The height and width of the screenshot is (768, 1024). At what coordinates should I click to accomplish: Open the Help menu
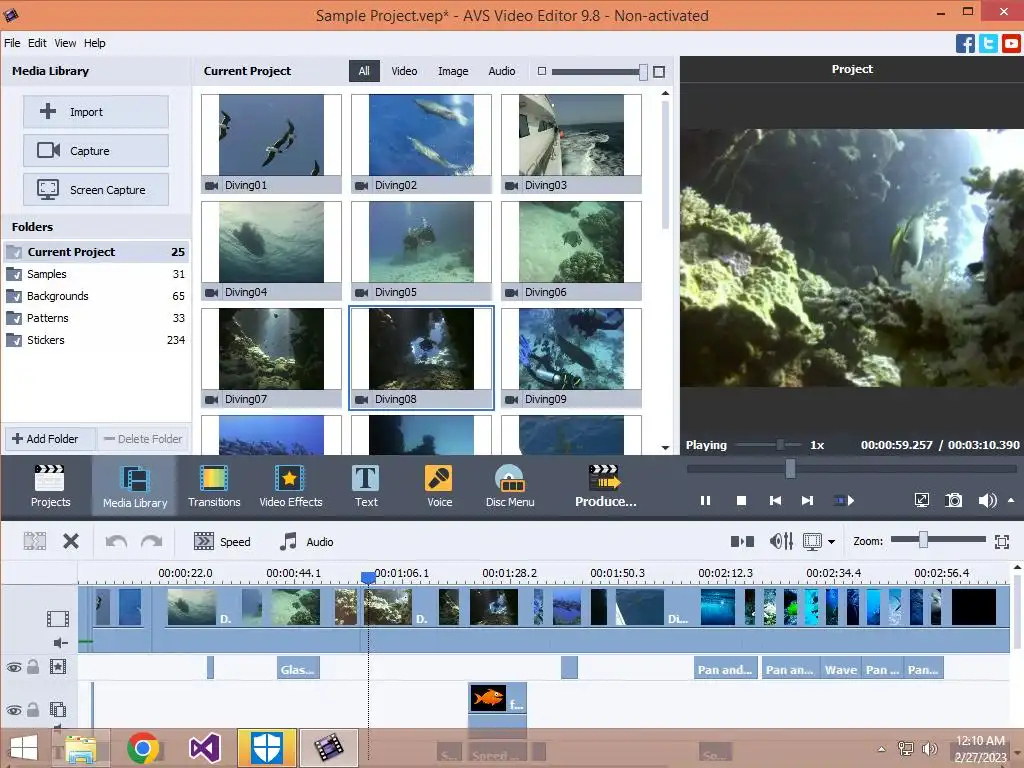tap(95, 43)
